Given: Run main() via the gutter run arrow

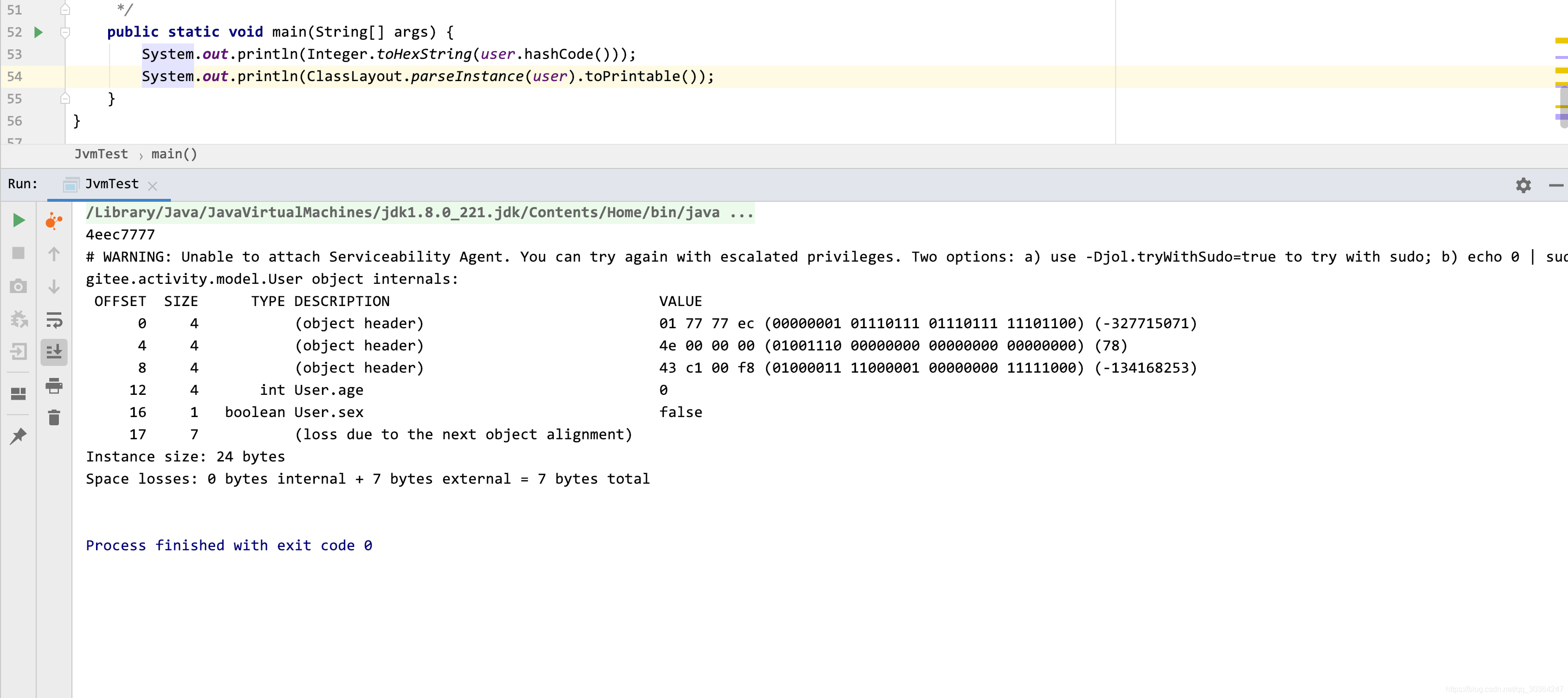Looking at the screenshot, I should pos(39,32).
